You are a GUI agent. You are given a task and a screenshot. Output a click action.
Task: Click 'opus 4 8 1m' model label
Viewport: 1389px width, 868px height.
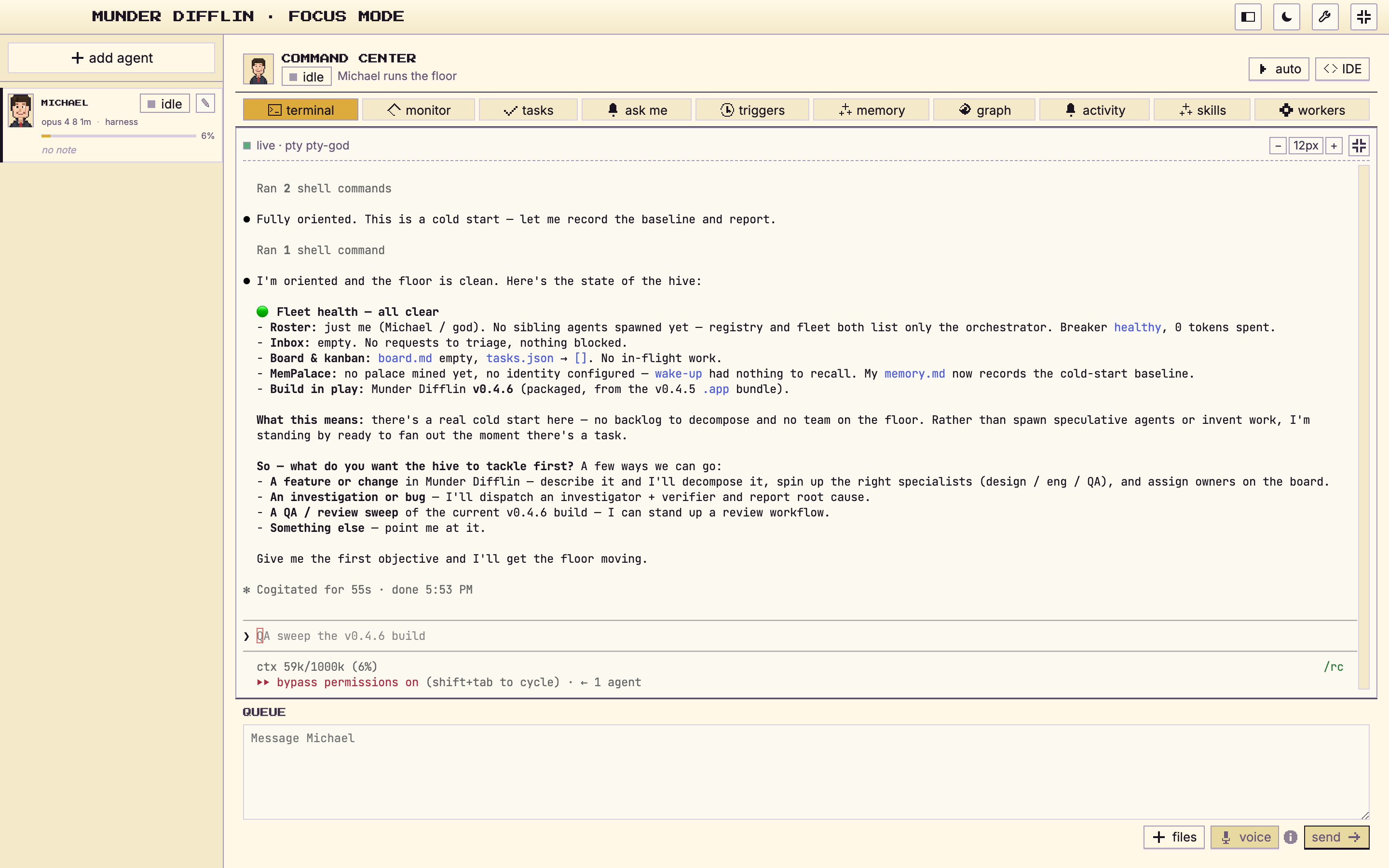point(66,122)
